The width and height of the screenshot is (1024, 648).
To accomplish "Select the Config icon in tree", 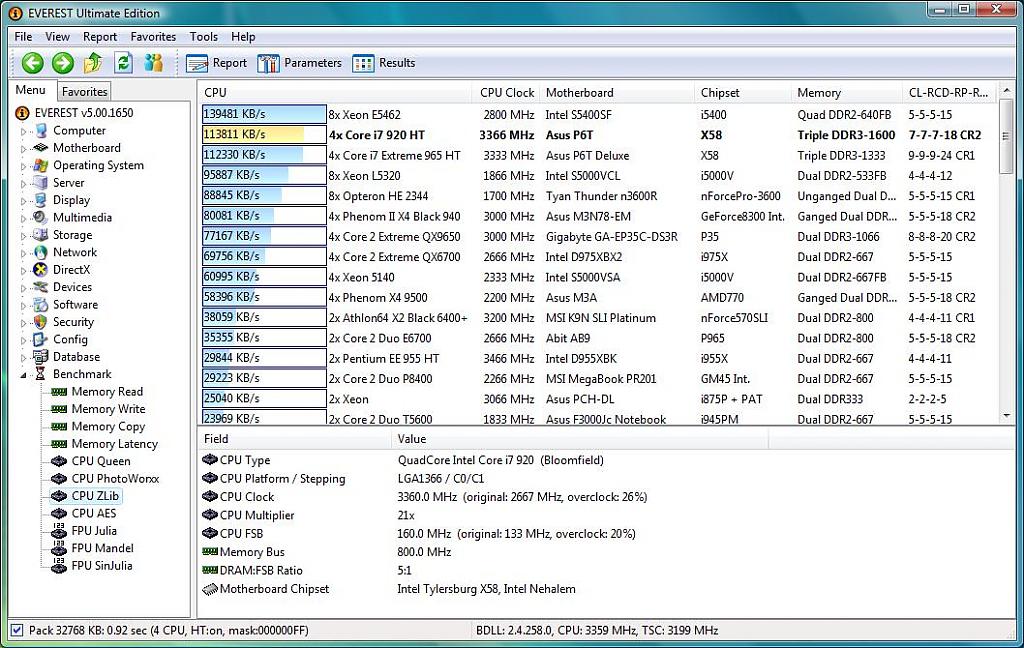I will pos(40,339).
